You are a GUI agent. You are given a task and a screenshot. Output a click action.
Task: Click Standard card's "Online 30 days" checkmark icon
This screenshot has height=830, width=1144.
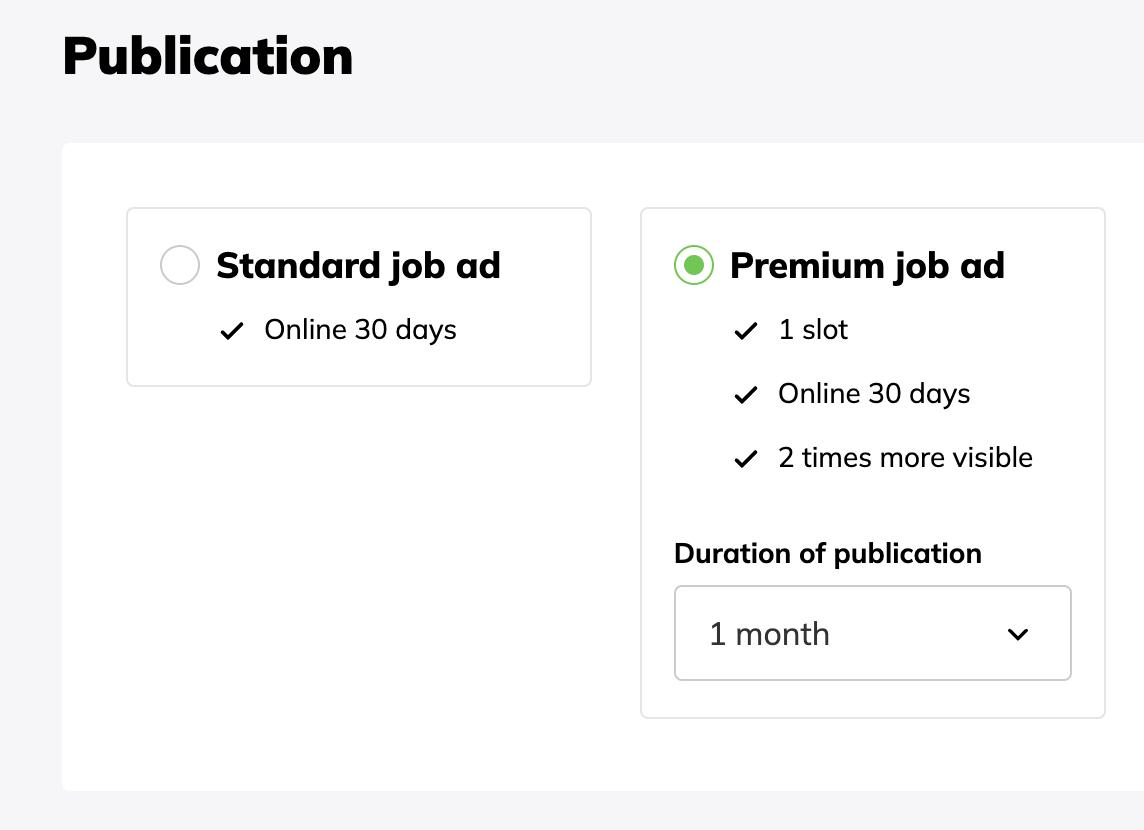click(232, 331)
